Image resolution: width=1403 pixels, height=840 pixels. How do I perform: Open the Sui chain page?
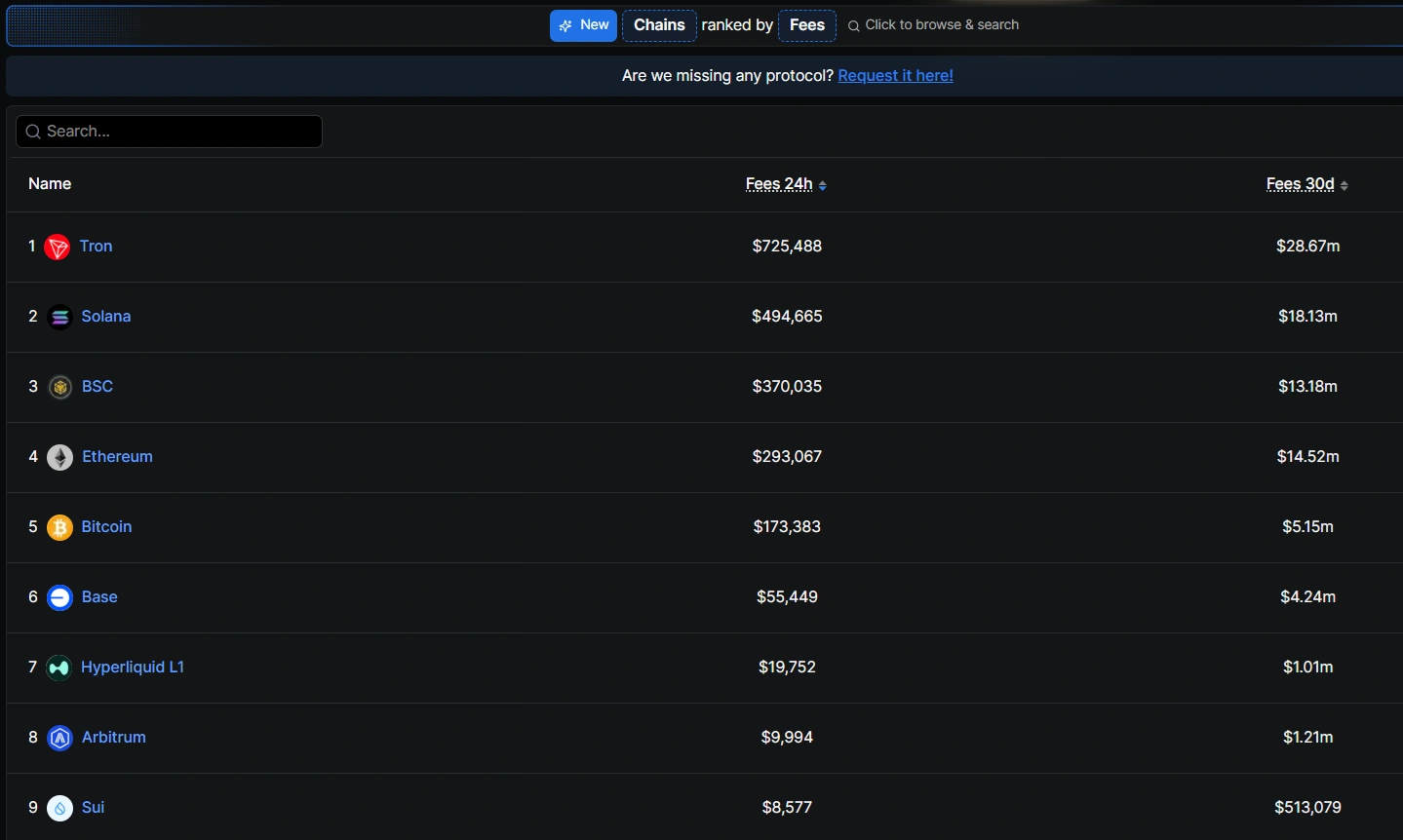point(94,808)
